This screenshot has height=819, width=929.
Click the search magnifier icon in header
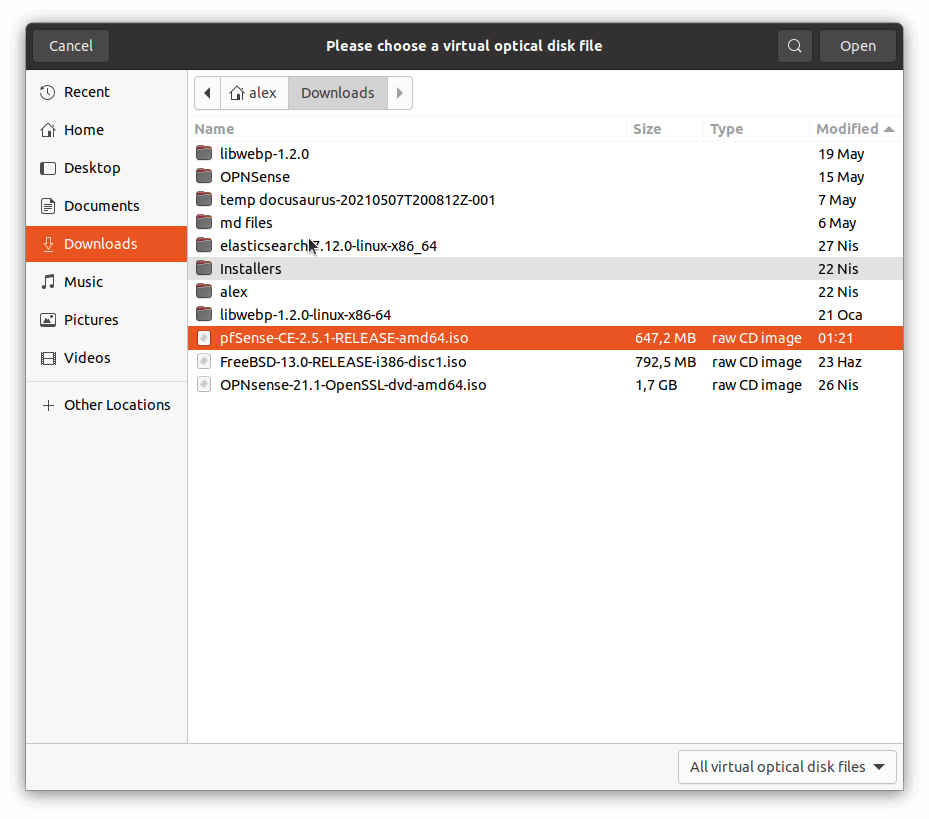click(794, 46)
